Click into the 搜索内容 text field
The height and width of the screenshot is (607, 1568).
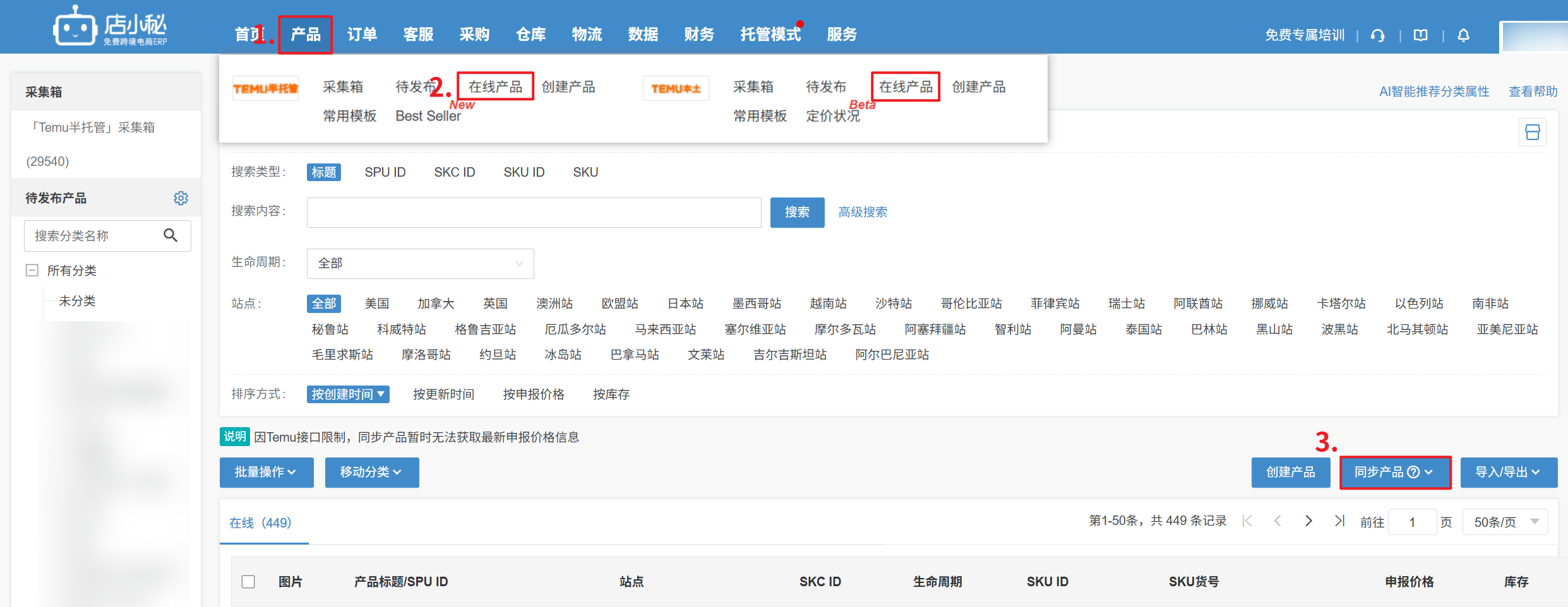534,212
